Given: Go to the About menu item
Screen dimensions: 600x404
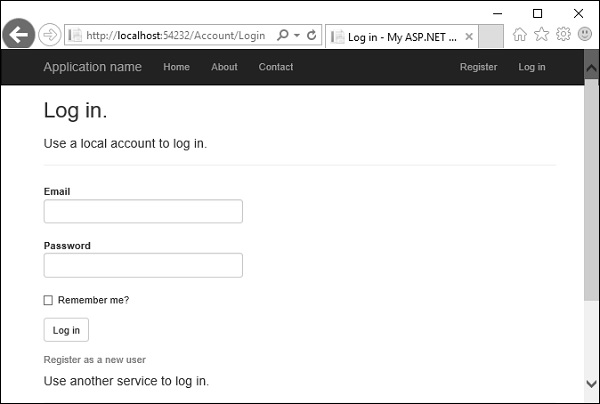Looking at the screenshot, I should point(224,67).
